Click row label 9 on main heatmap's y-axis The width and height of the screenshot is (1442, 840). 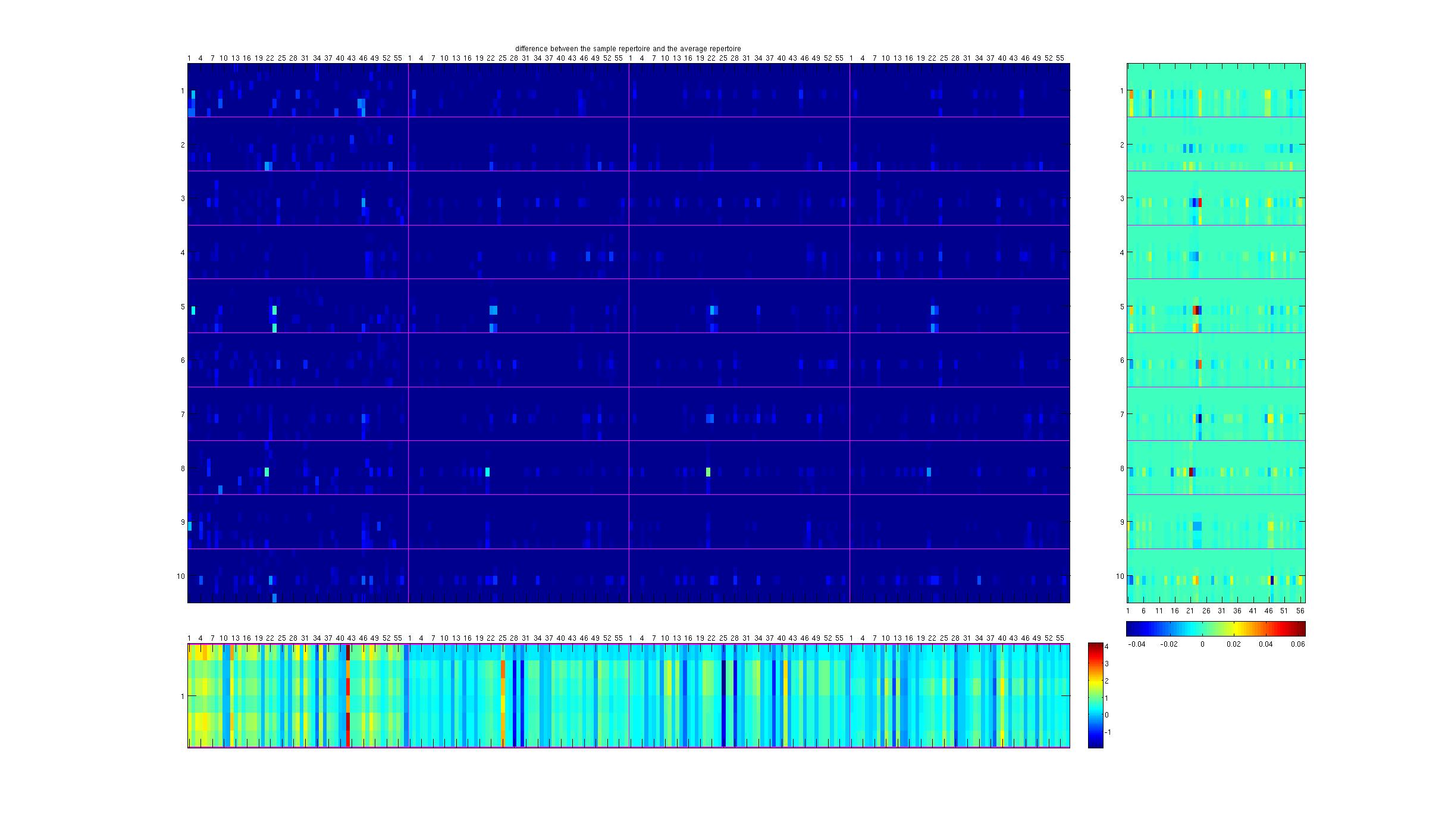click(182, 522)
